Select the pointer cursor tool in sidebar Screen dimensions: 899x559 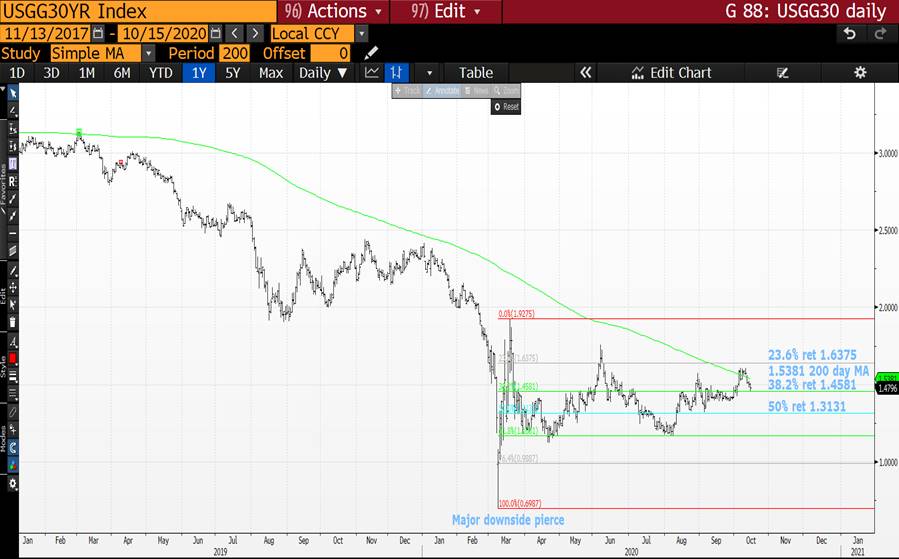13,93
